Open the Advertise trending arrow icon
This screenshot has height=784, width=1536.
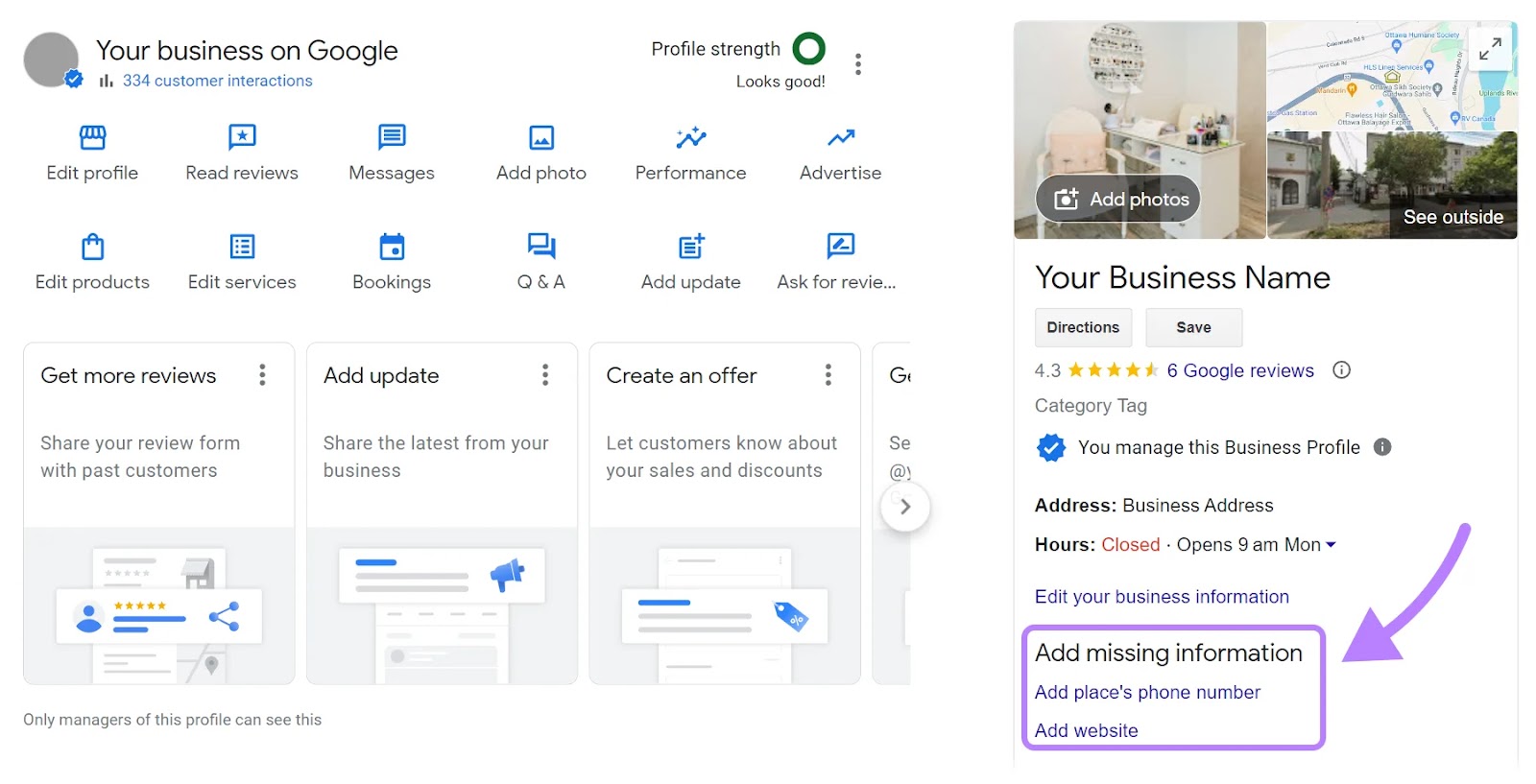(841, 138)
